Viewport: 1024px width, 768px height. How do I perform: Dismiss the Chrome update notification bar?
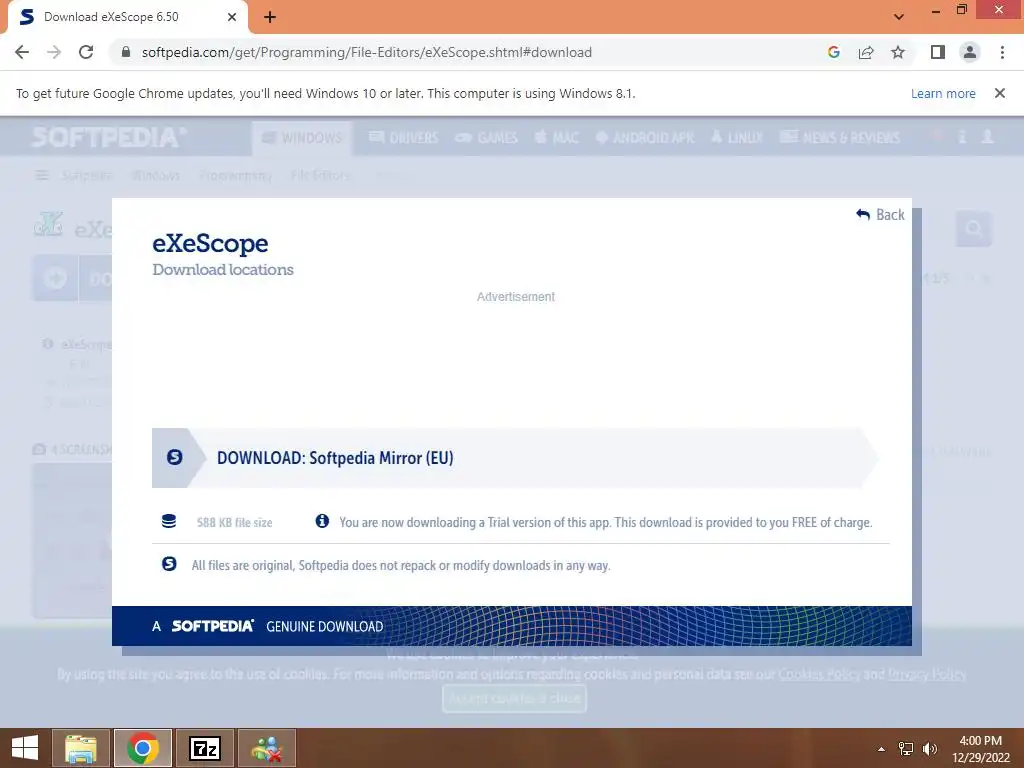(x=1000, y=93)
